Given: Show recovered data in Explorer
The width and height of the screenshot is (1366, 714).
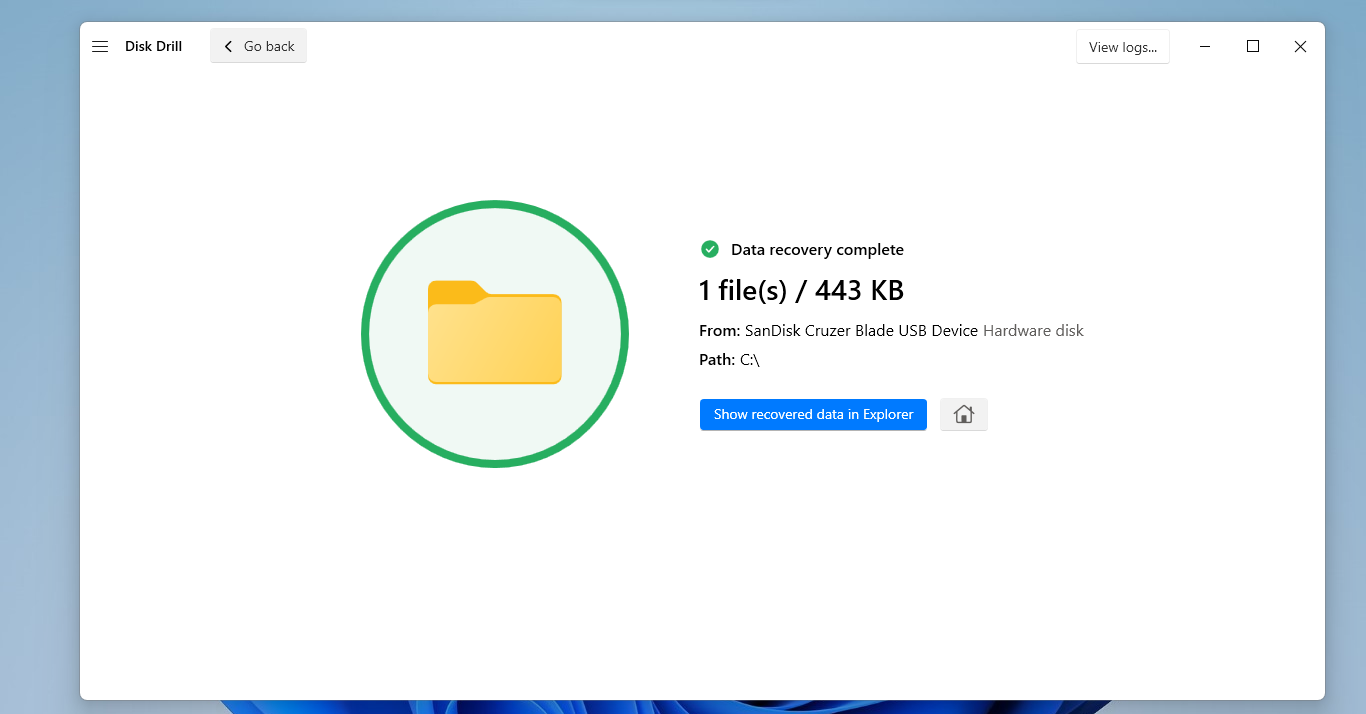Looking at the screenshot, I should point(813,415).
